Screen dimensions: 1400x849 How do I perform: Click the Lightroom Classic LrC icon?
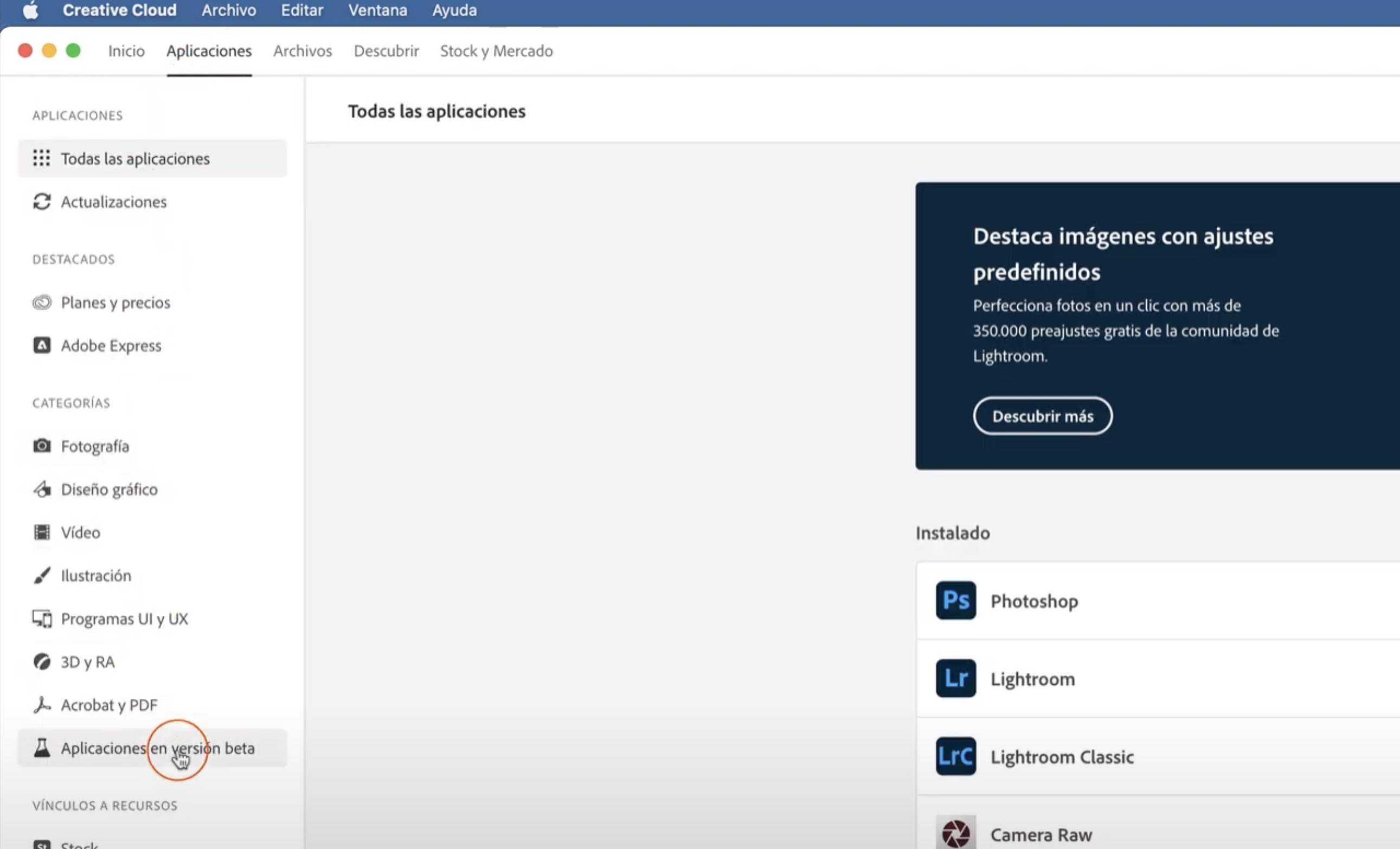tap(956, 756)
